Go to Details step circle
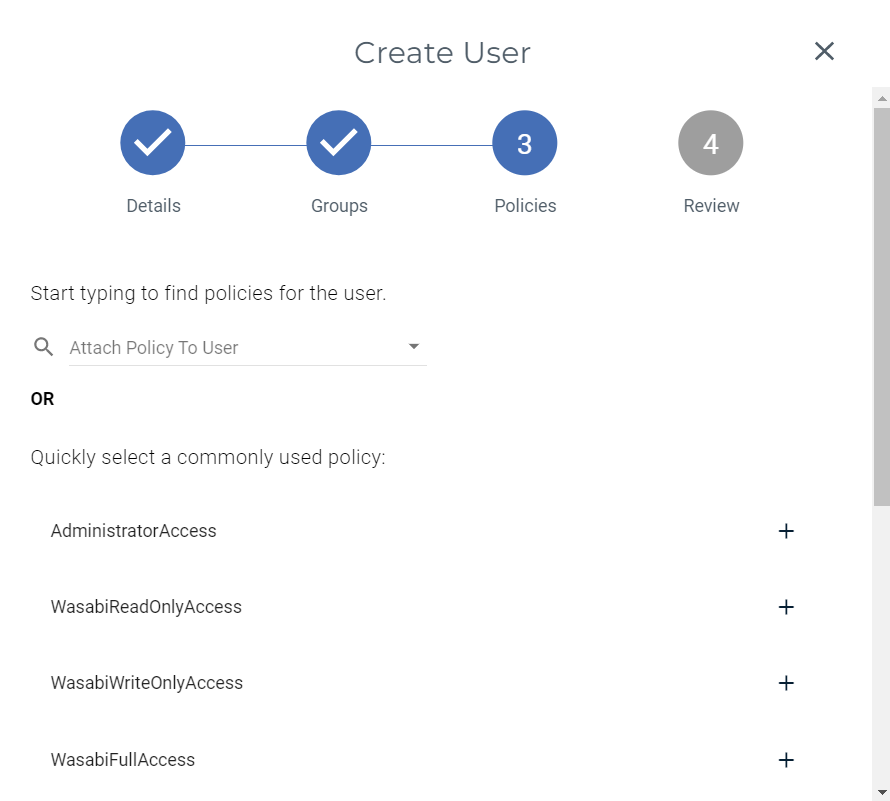The height and width of the screenshot is (801, 890). tap(153, 143)
